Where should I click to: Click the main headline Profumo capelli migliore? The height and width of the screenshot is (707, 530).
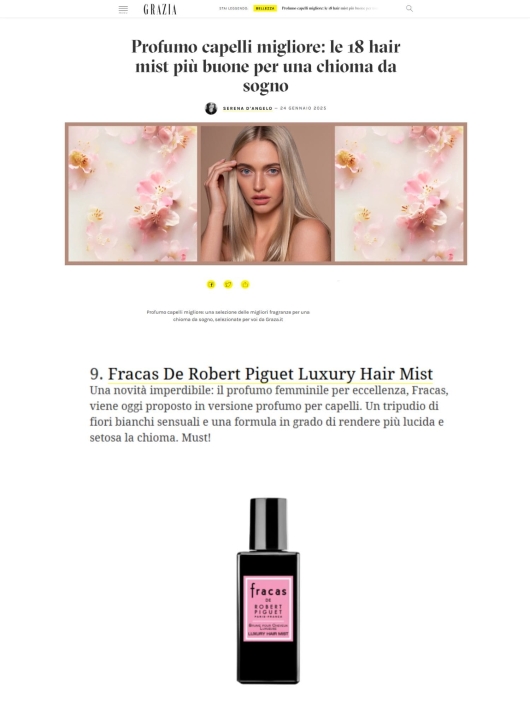pyautogui.click(x=266, y=66)
